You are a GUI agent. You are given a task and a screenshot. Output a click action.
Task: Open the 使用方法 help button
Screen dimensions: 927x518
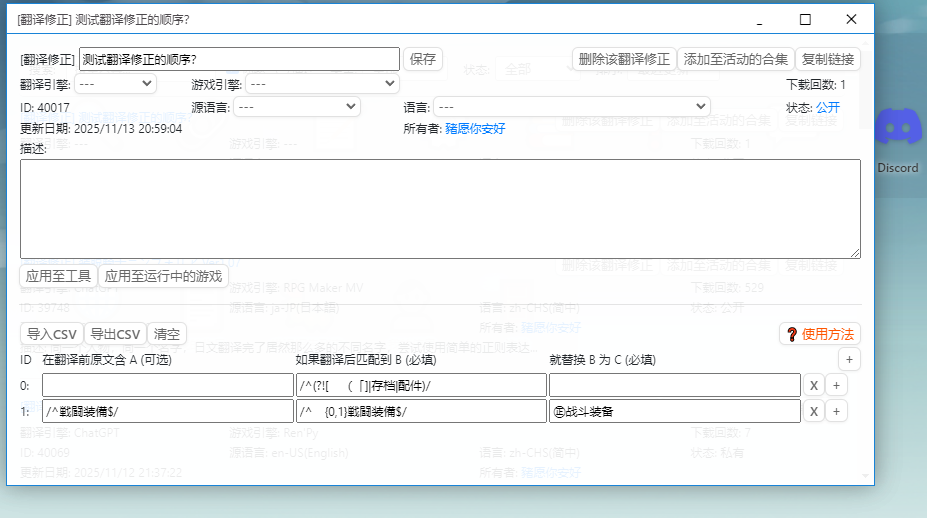819,334
